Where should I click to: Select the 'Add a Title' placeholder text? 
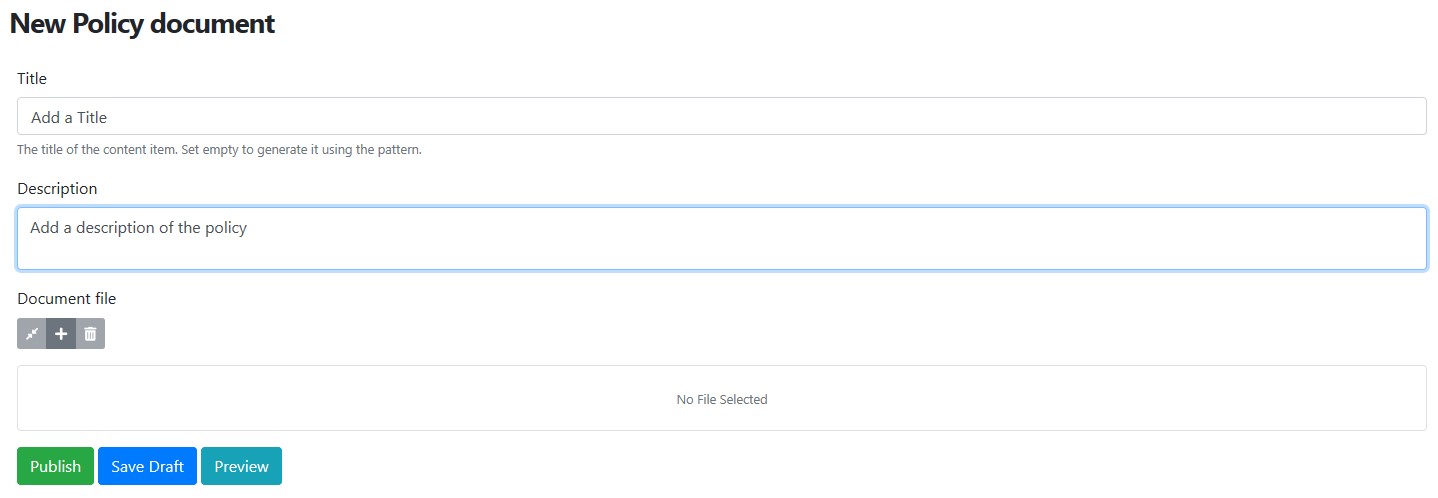pos(69,117)
